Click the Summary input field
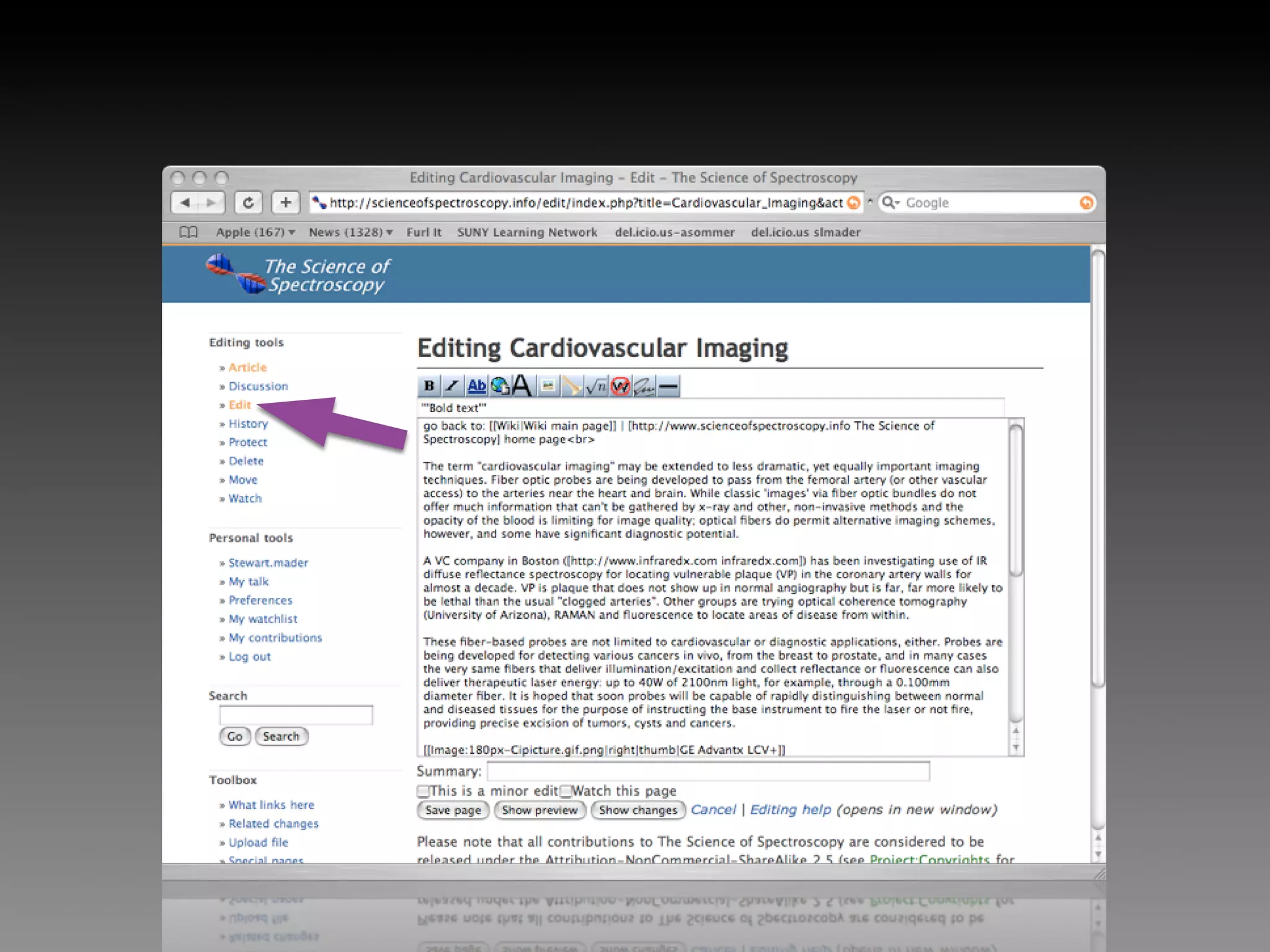This screenshot has width=1270, height=952. (x=708, y=772)
